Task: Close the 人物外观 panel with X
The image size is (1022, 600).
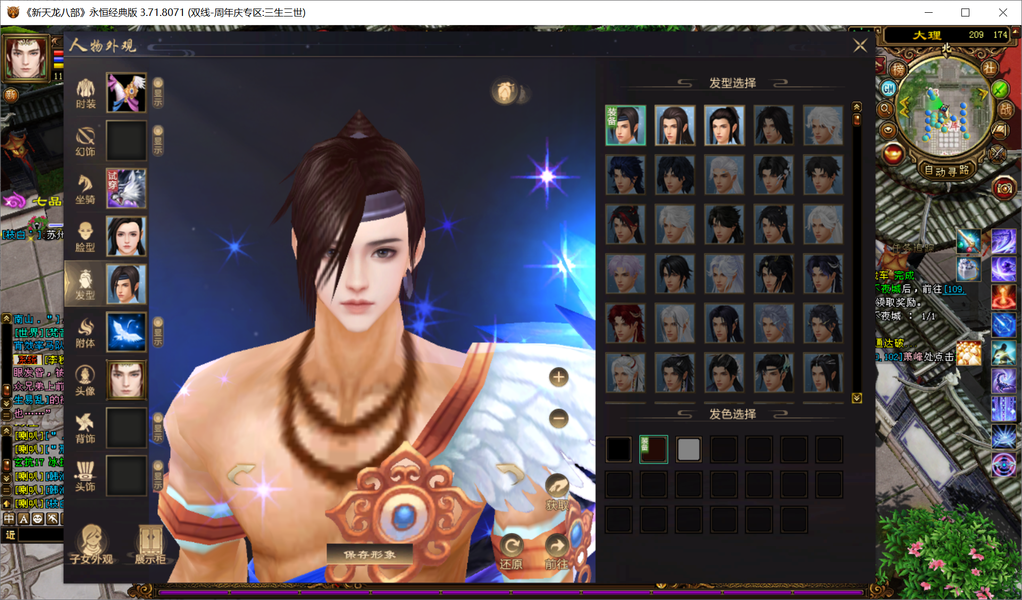Action: 860,45
